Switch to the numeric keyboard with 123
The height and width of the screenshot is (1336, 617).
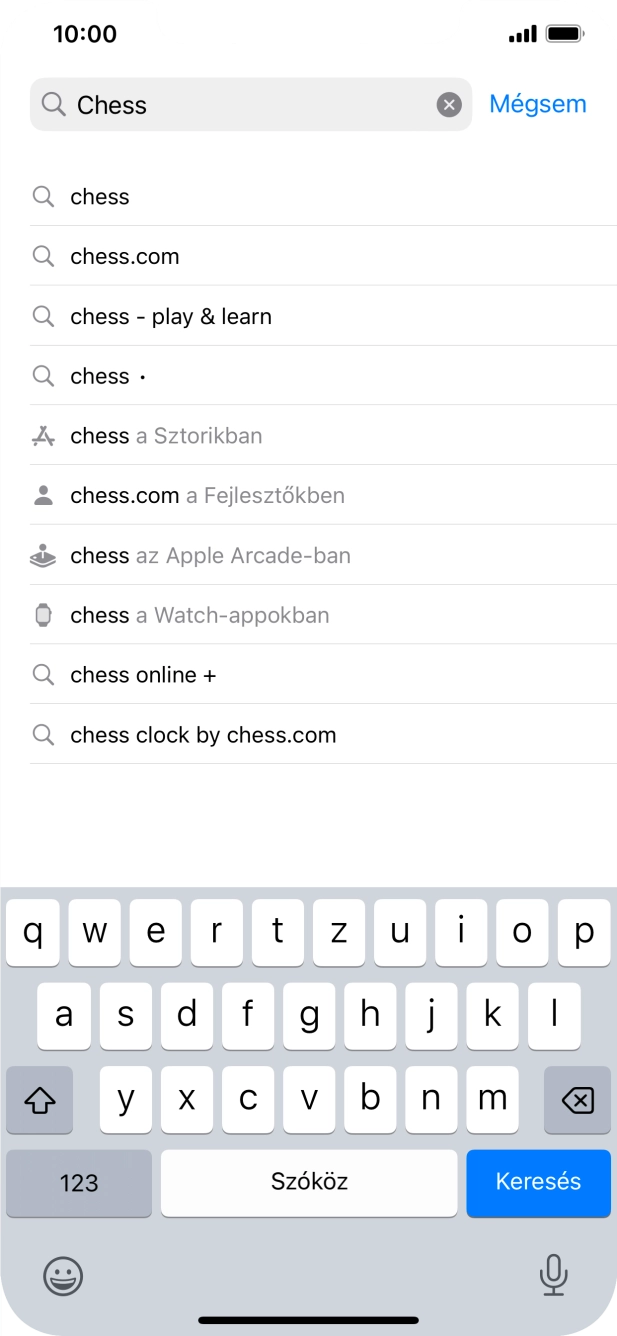pos(78,1182)
